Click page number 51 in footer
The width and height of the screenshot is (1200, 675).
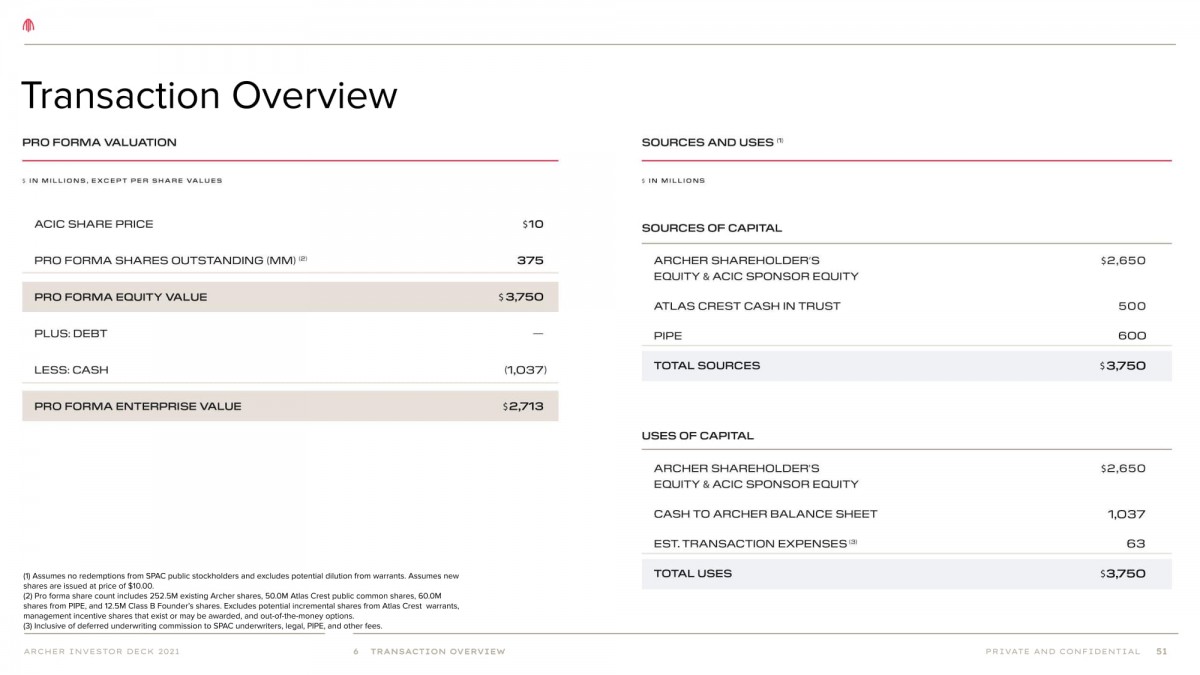pyautogui.click(x=1161, y=652)
